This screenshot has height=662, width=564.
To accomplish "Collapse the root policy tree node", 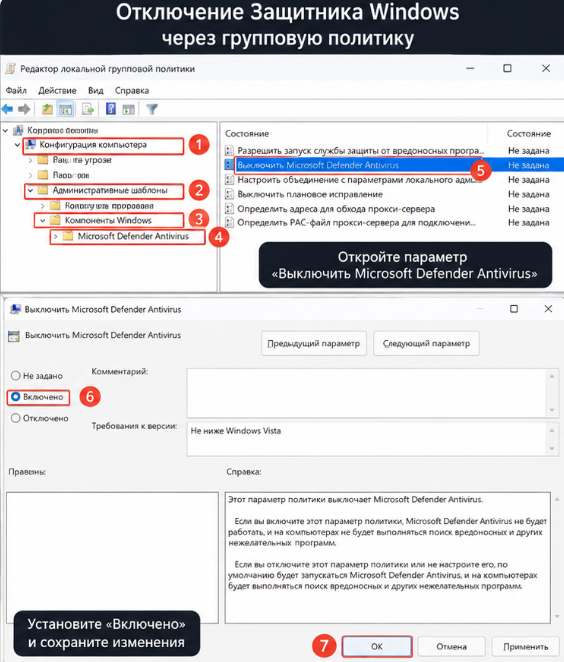I will coord(5,130).
